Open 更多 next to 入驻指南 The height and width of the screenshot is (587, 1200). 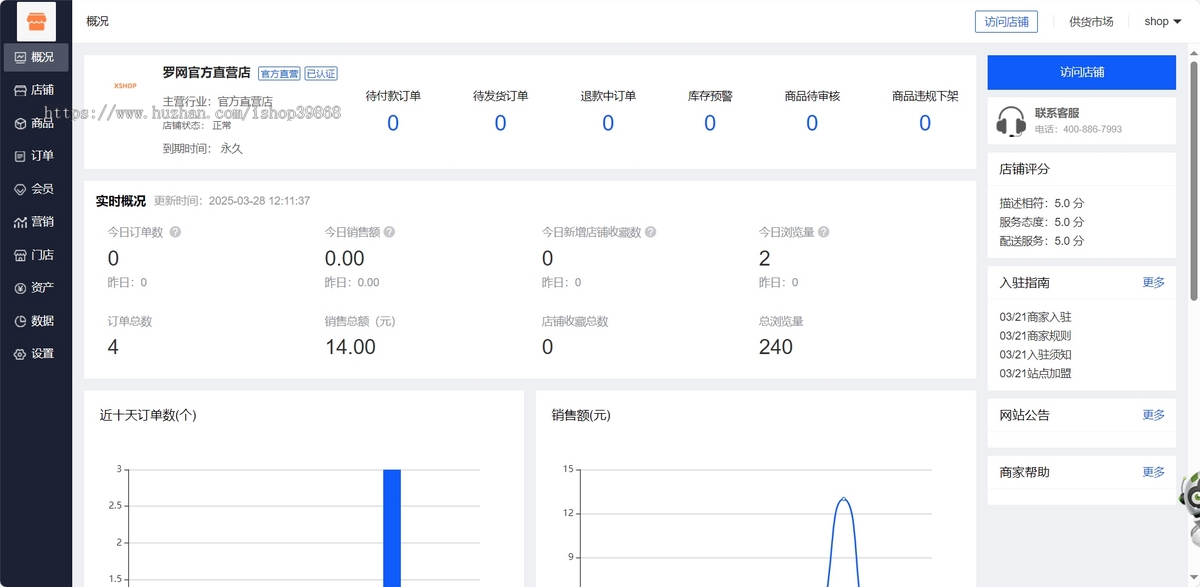pos(1154,282)
